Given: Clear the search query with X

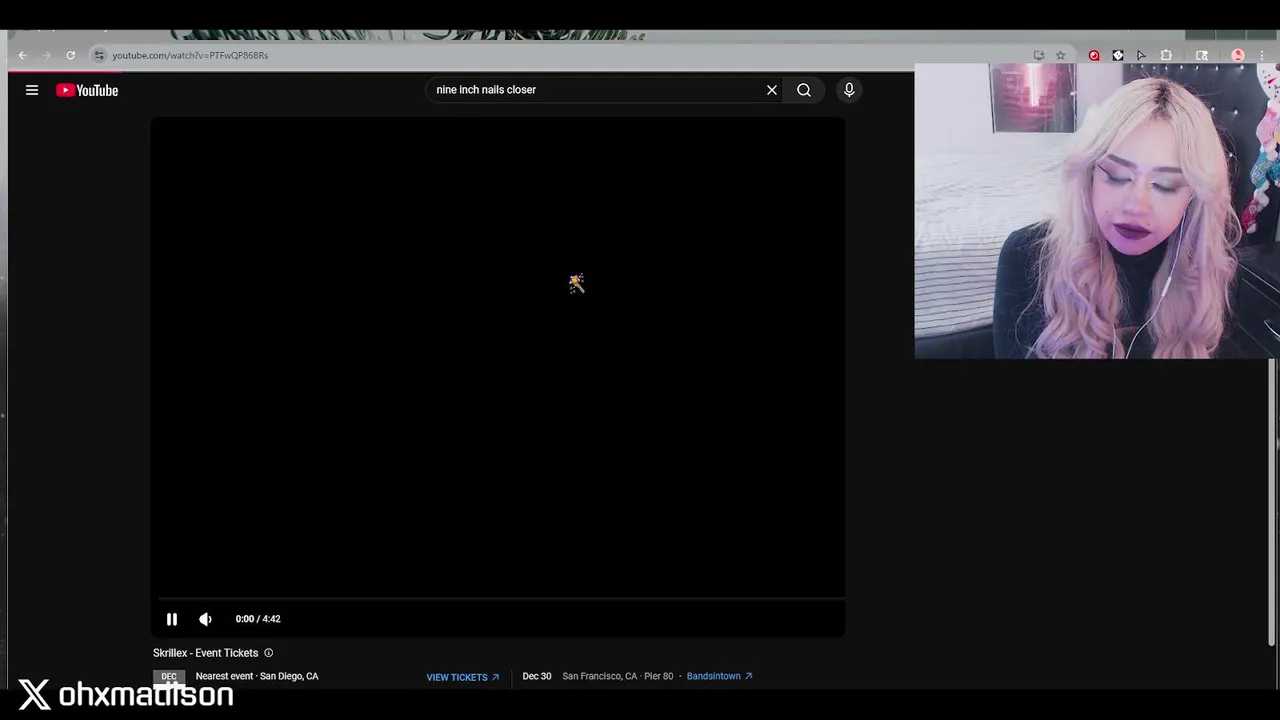Looking at the screenshot, I should [x=772, y=90].
